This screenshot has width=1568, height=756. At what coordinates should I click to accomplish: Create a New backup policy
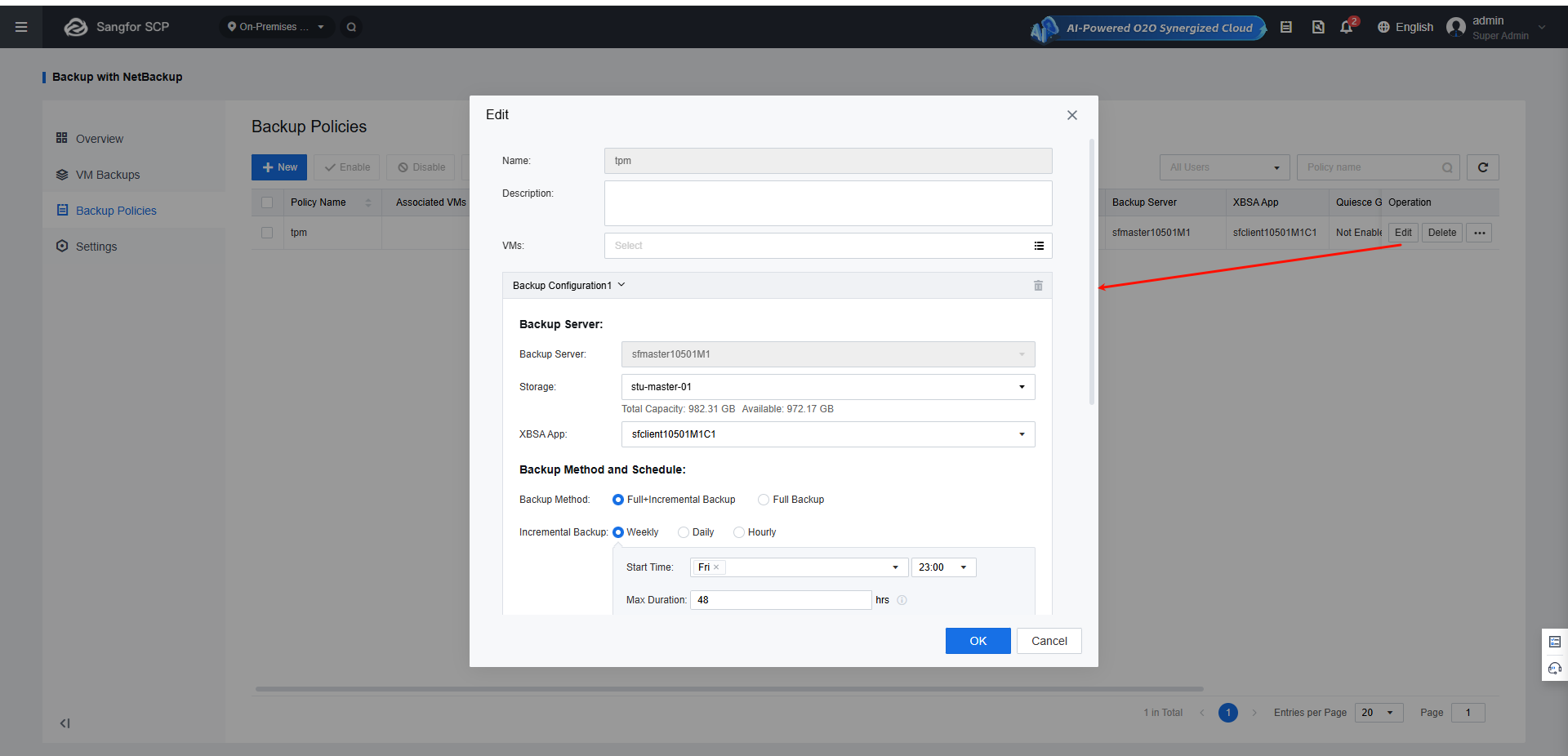pos(279,167)
